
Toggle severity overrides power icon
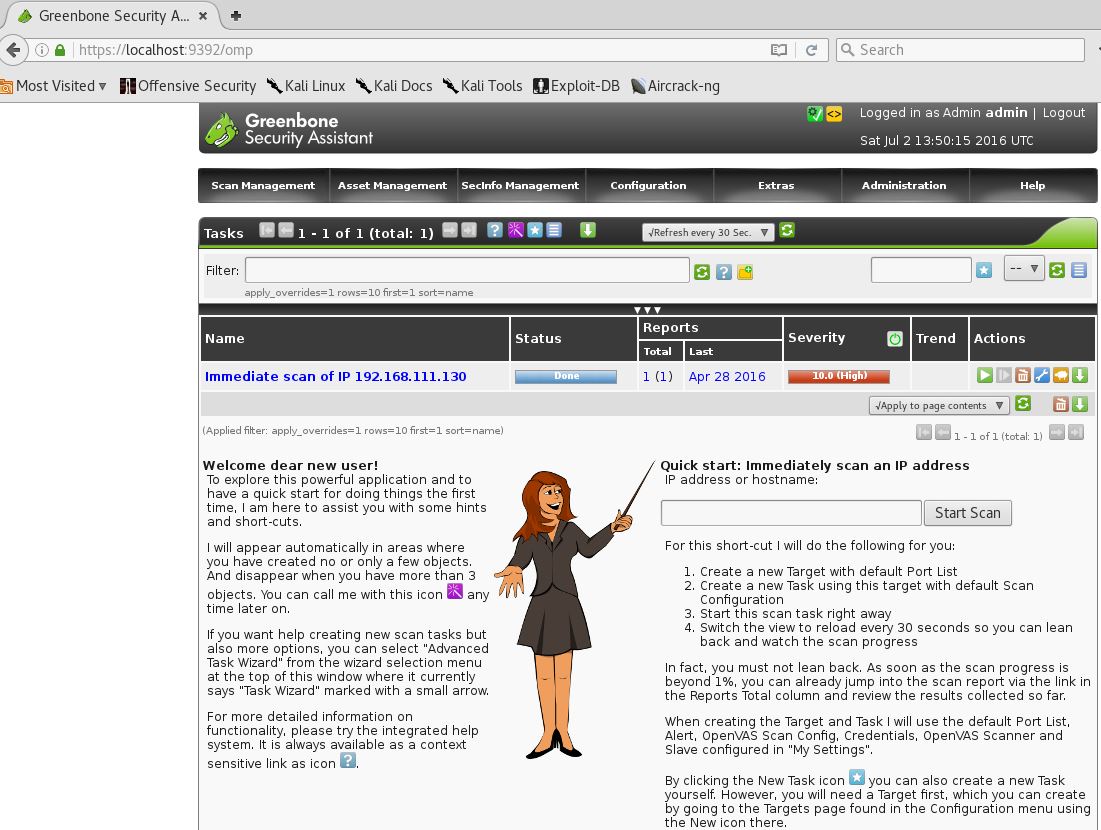coord(895,338)
